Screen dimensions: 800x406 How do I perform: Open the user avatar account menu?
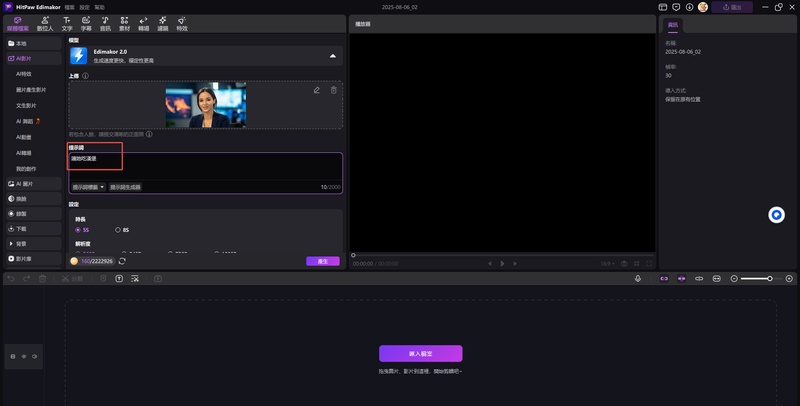(x=703, y=7)
